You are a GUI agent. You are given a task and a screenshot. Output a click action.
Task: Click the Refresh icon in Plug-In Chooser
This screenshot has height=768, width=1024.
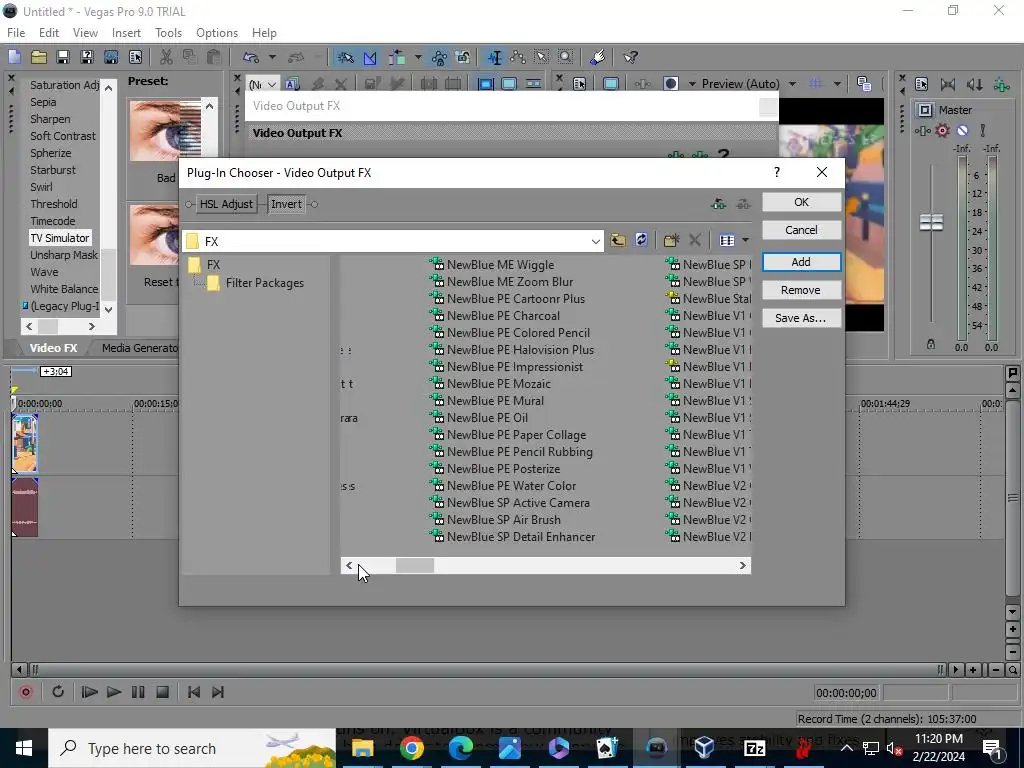[641, 240]
